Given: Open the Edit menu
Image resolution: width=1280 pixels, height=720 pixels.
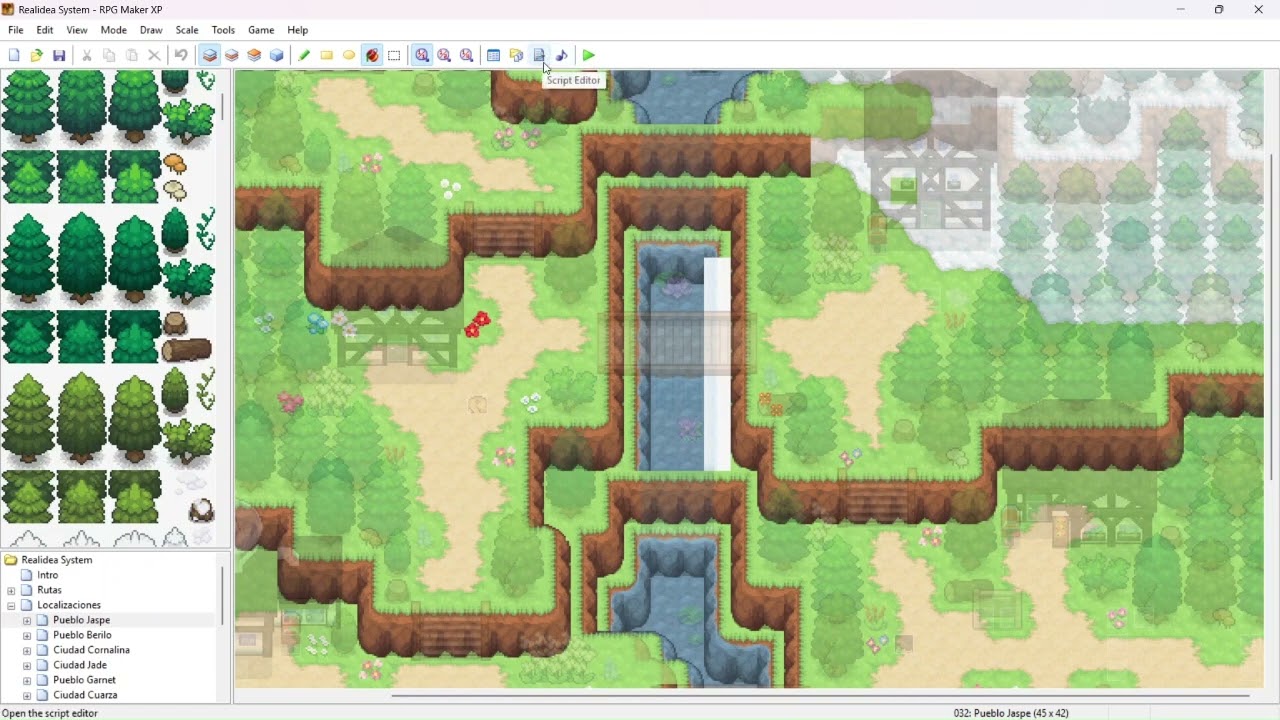Looking at the screenshot, I should tap(45, 30).
